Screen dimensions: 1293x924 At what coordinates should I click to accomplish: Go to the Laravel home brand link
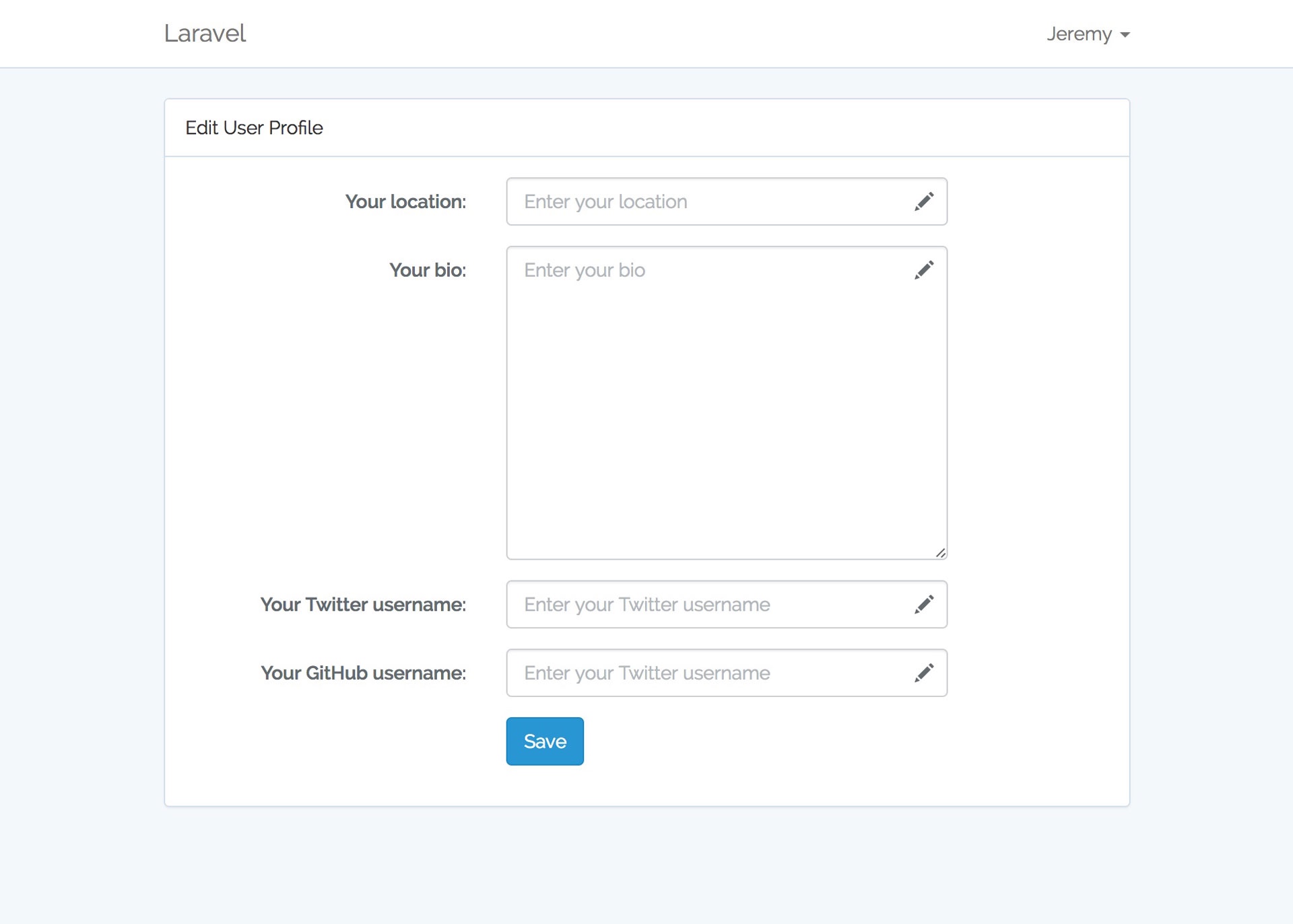205,34
